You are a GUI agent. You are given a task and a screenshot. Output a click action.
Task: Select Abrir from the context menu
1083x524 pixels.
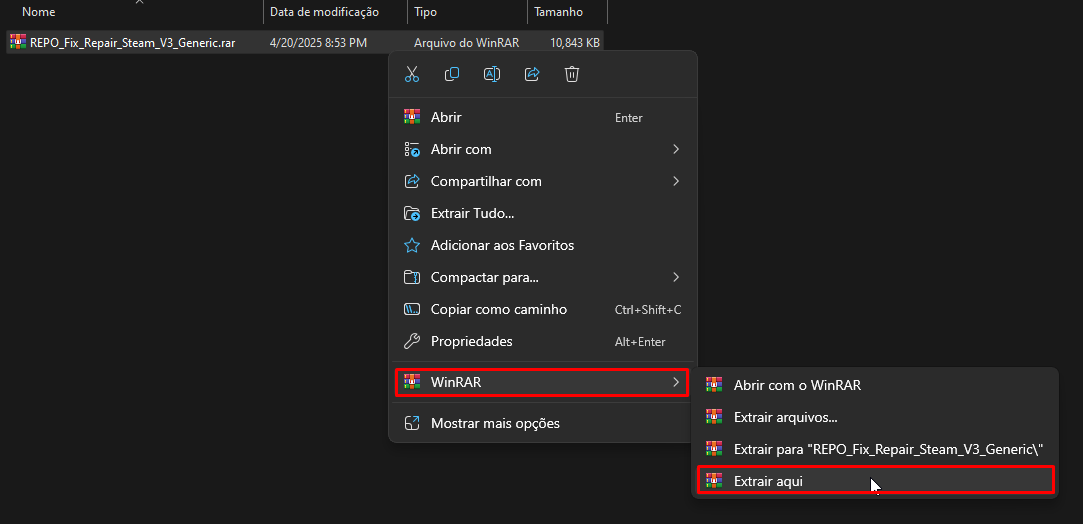[x=542, y=117]
